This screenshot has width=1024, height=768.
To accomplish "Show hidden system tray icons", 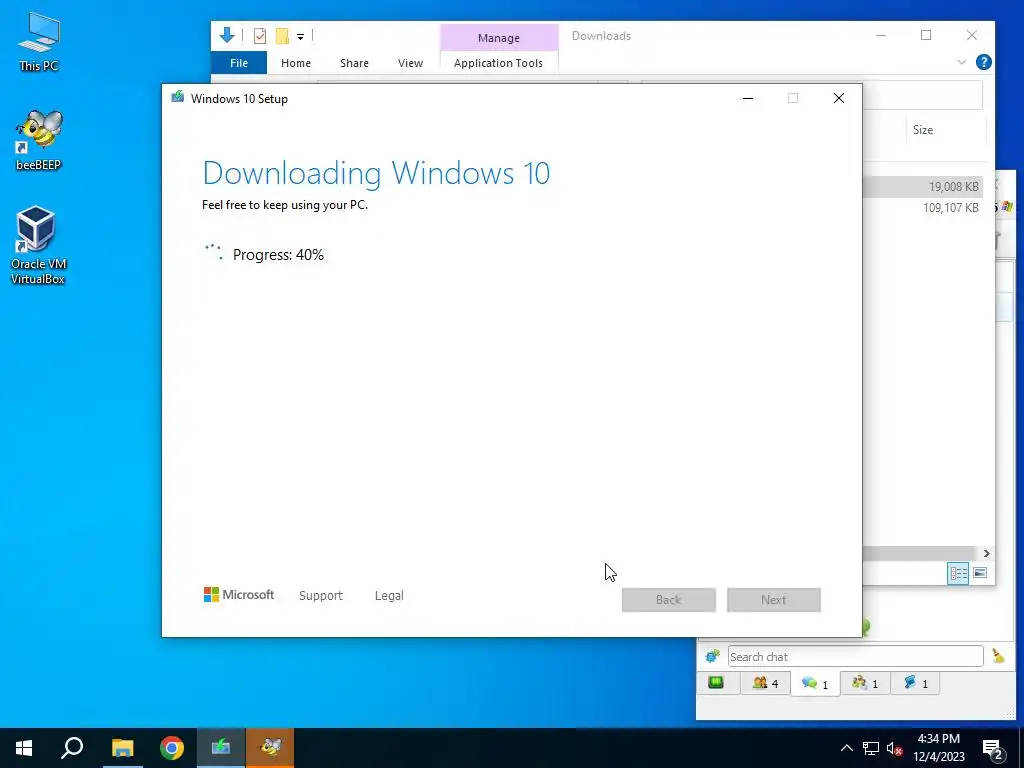I will [x=846, y=748].
